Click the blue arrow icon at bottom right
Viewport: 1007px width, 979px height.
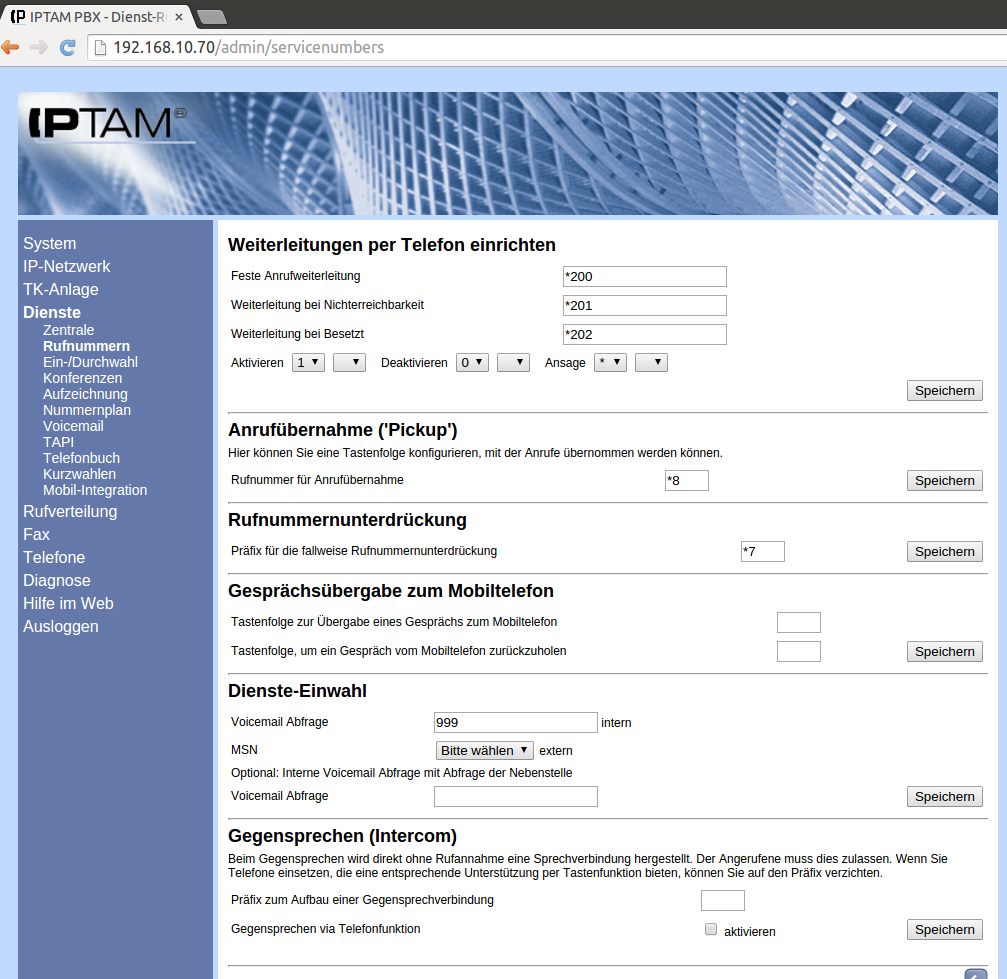pyautogui.click(x=975, y=974)
